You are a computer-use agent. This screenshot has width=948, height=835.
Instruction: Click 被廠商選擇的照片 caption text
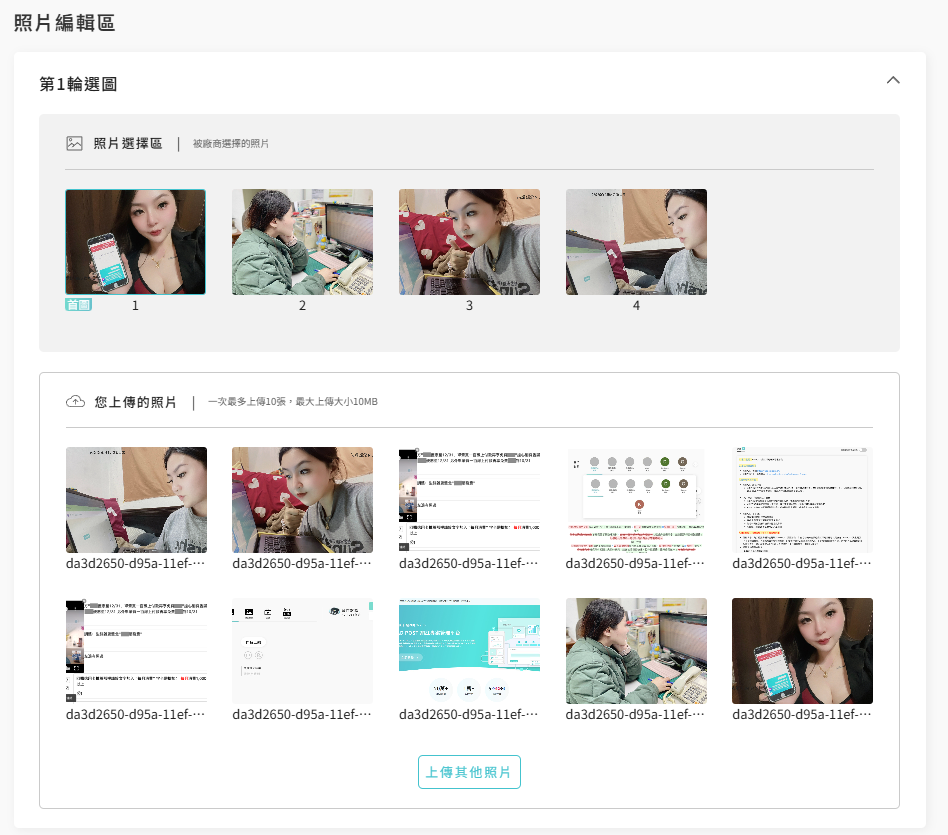click(x=230, y=144)
